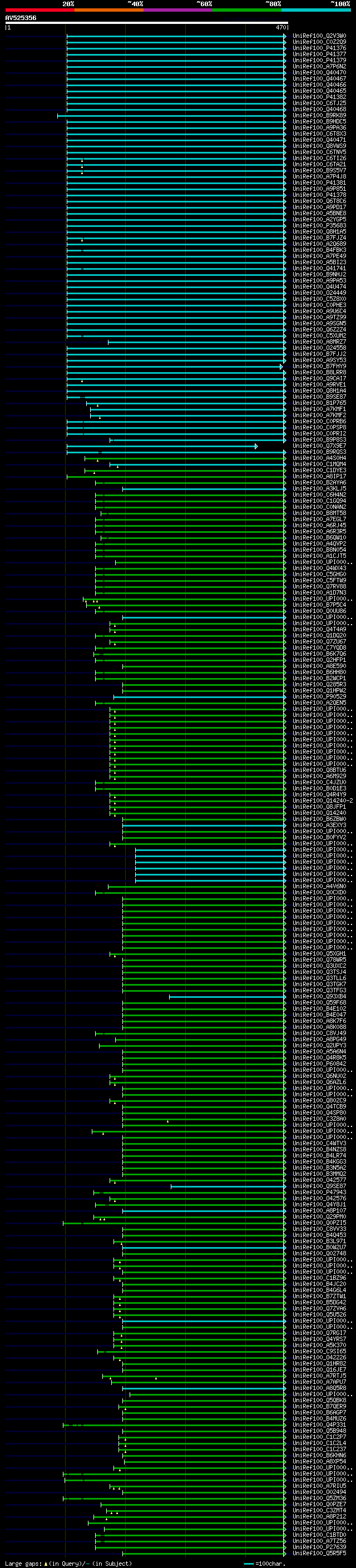Click the 470 query end position
Viewport: 356px width, 1568px height.
[x=280, y=27]
